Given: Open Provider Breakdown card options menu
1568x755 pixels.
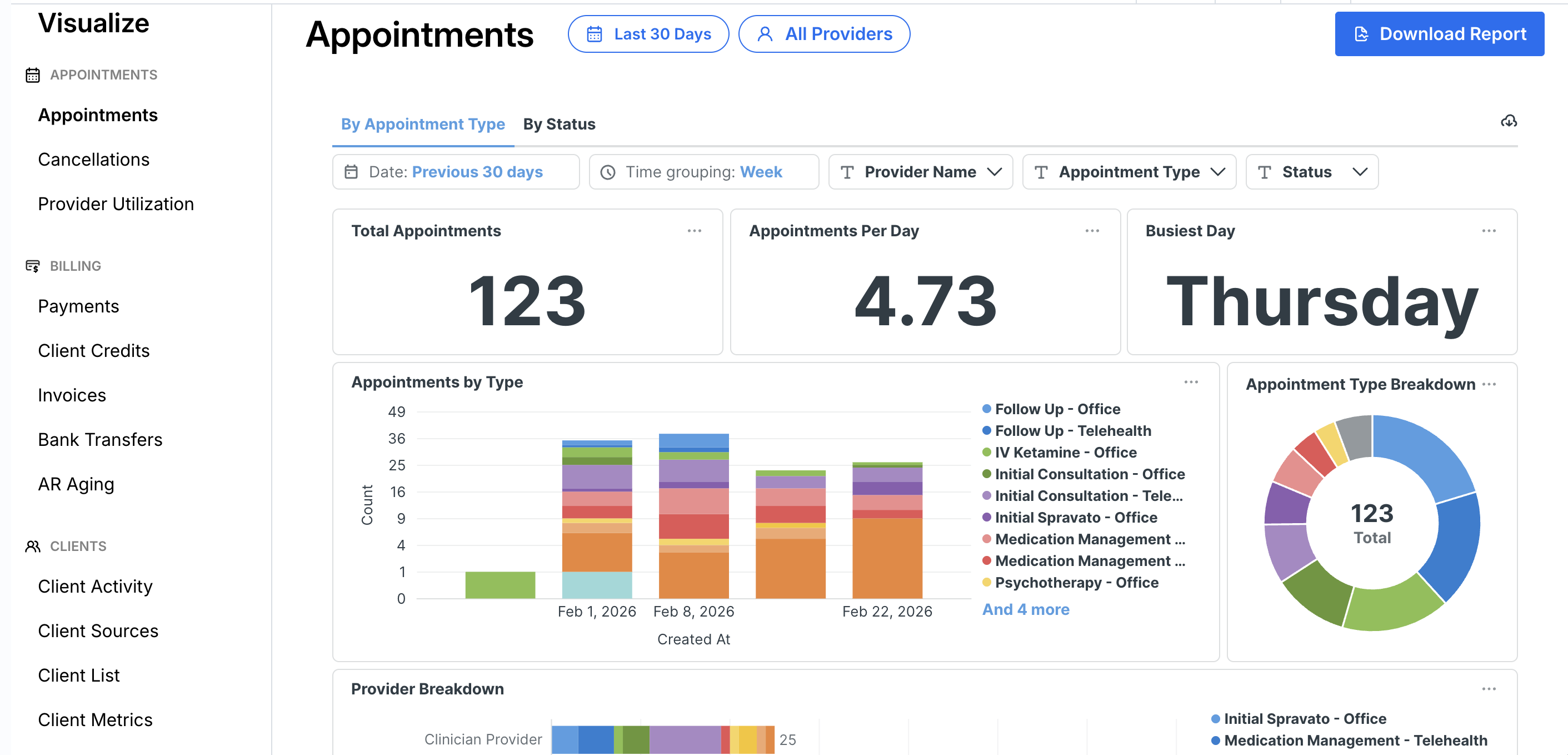Looking at the screenshot, I should point(1489,689).
